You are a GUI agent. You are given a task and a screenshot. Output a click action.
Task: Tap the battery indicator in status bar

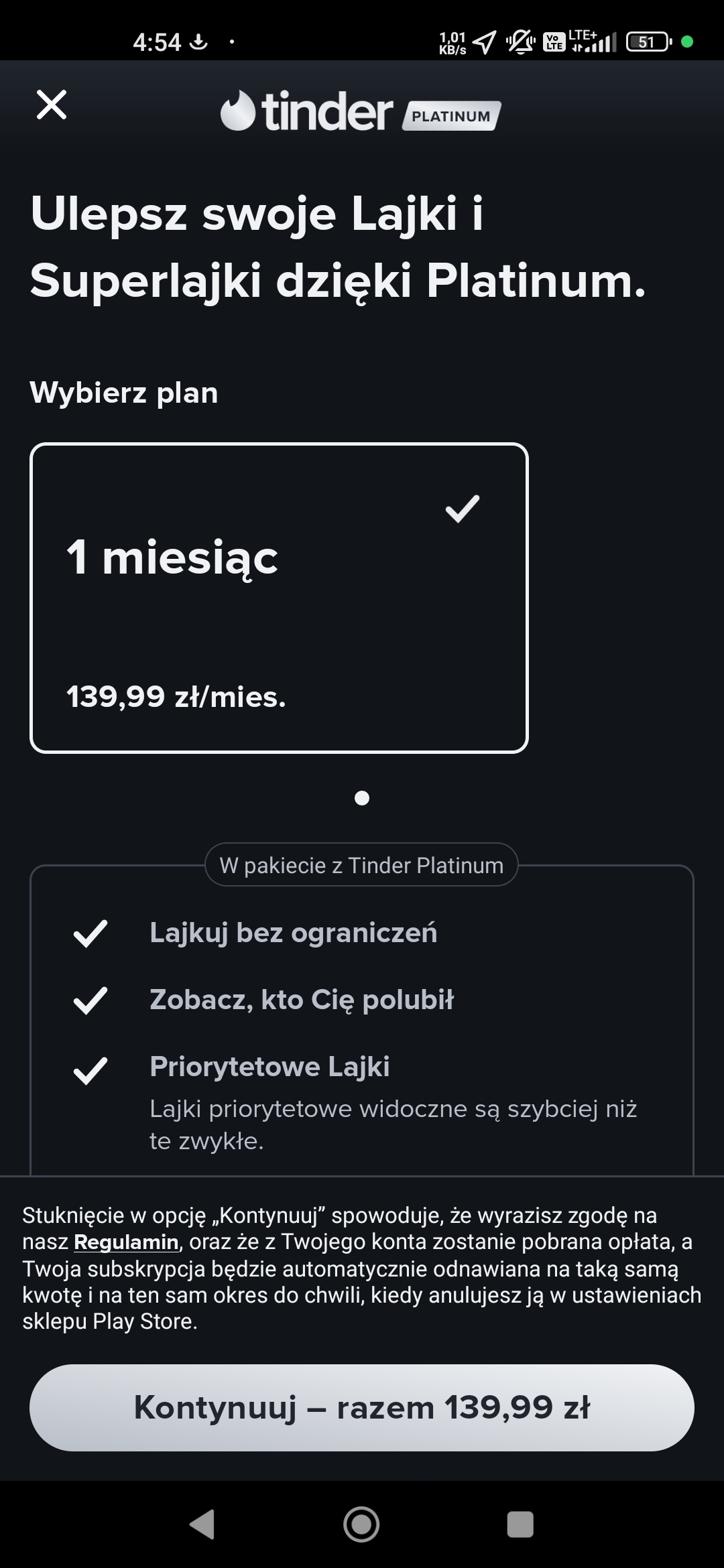click(648, 42)
